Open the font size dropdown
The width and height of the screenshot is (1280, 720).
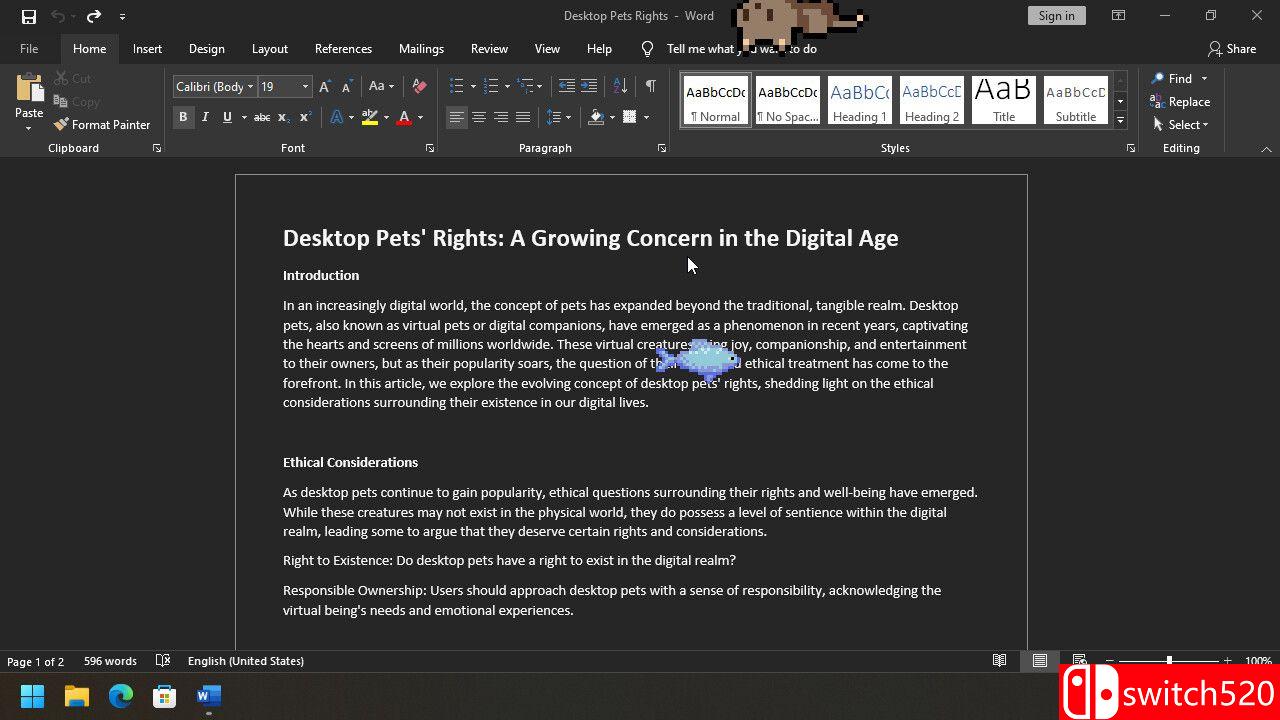305,87
